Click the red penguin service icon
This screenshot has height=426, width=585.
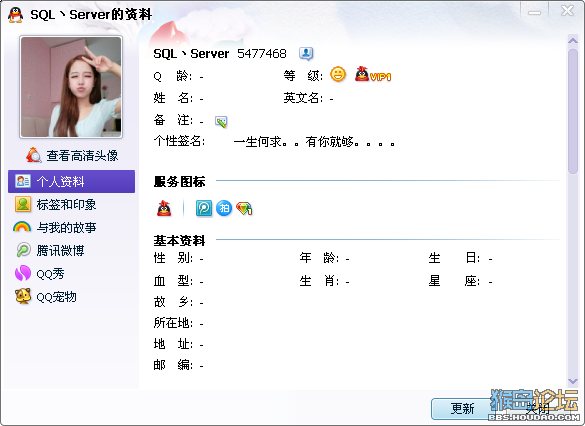click(x=164, y=208)
